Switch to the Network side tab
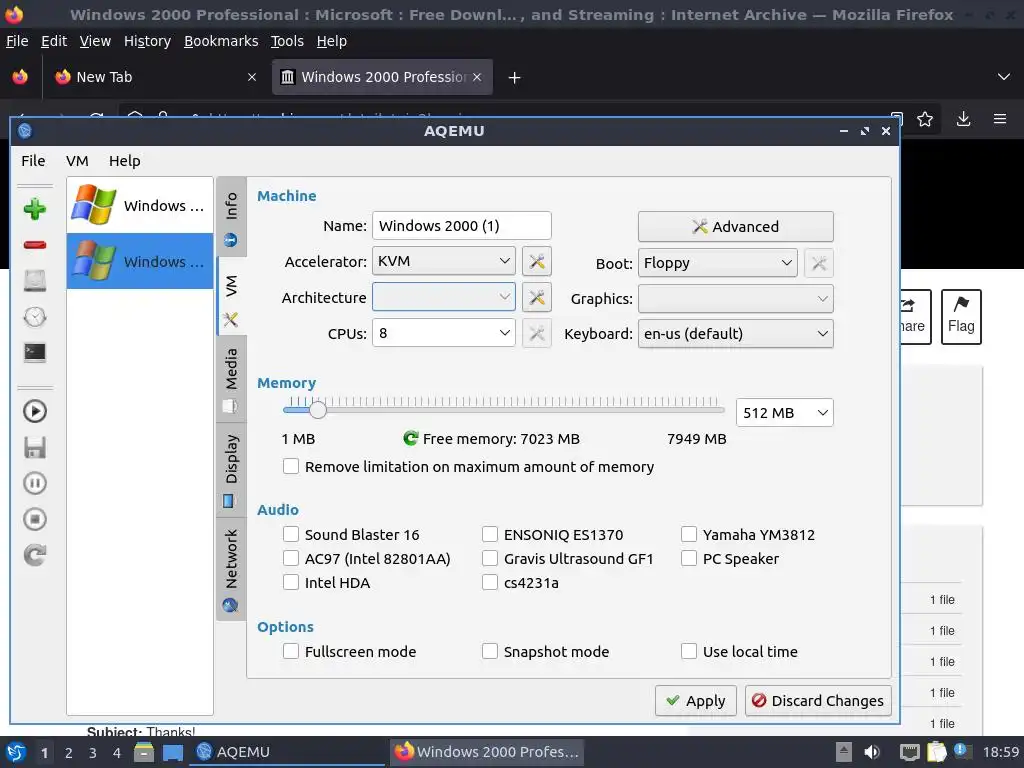Screen dimensions: 1024x768 [x=231, y=568]
